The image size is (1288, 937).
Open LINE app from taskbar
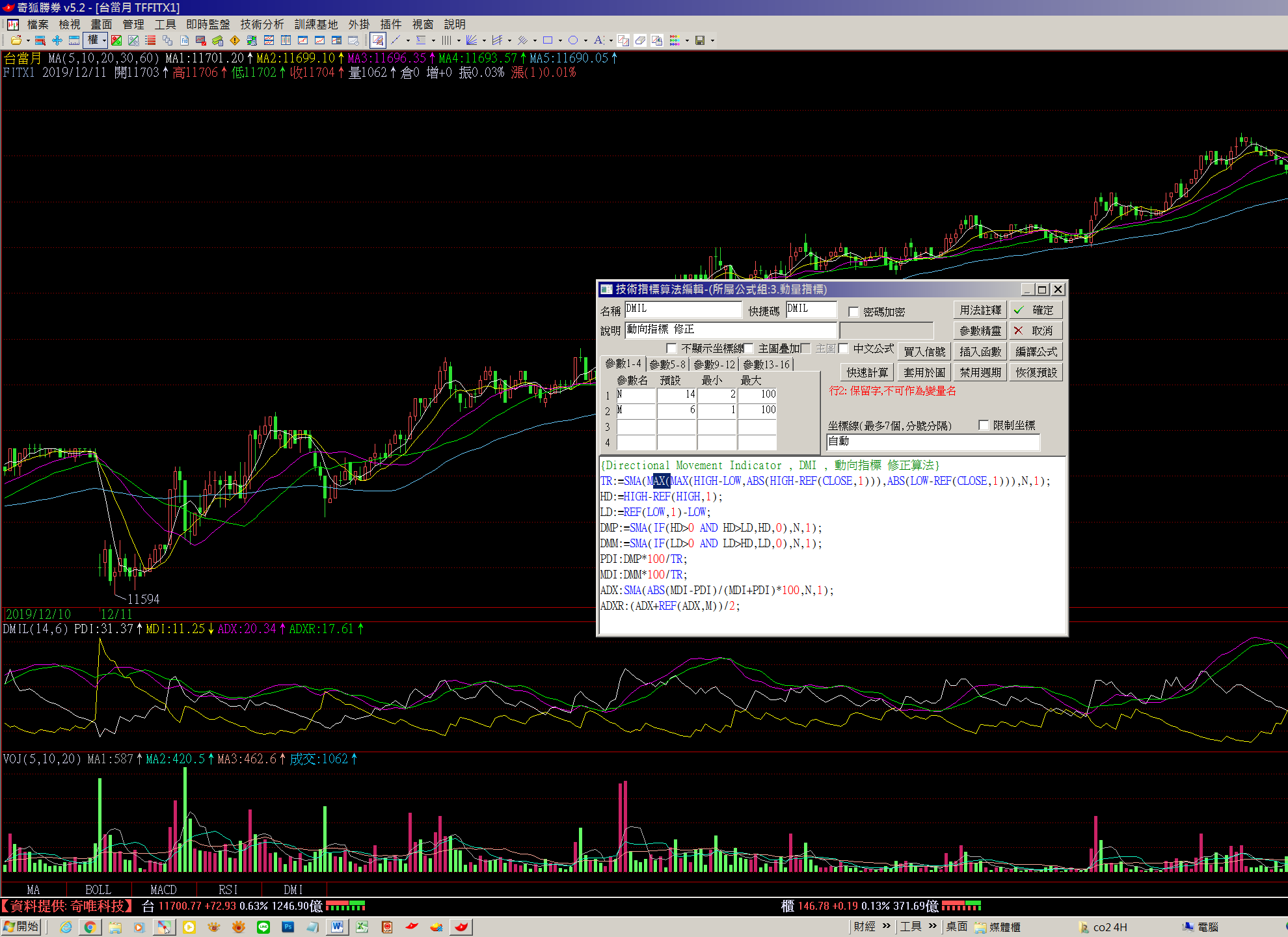coord(263,927)
